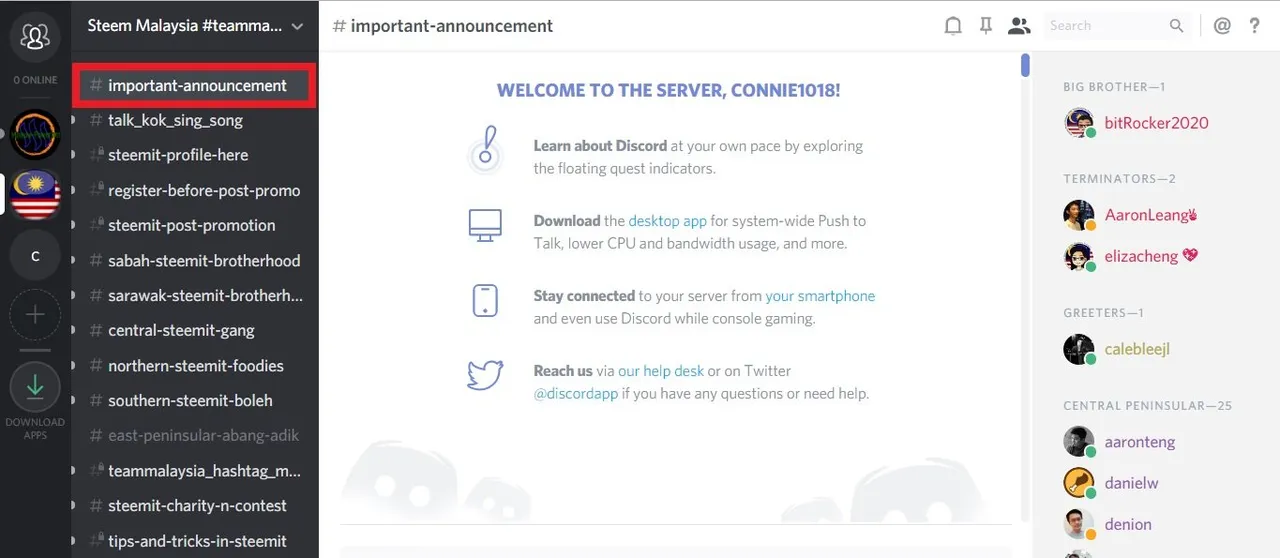
Task: Click the search magnifier icon
Action: click(1177, 26)
